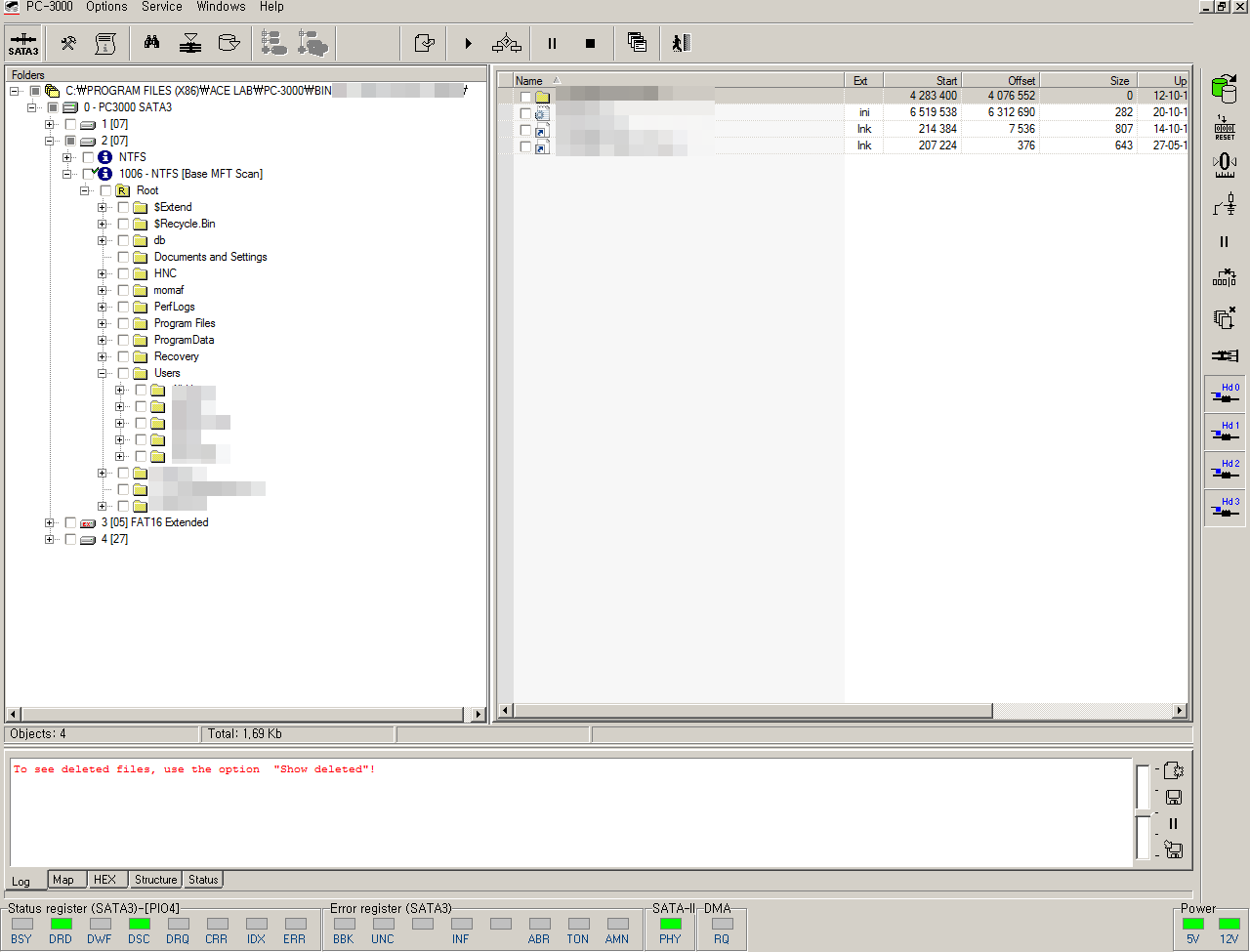Viewport: 1250px width, 952px height.
Task: Click the checked document toolbar icon
Action: [x=424, y=43]
